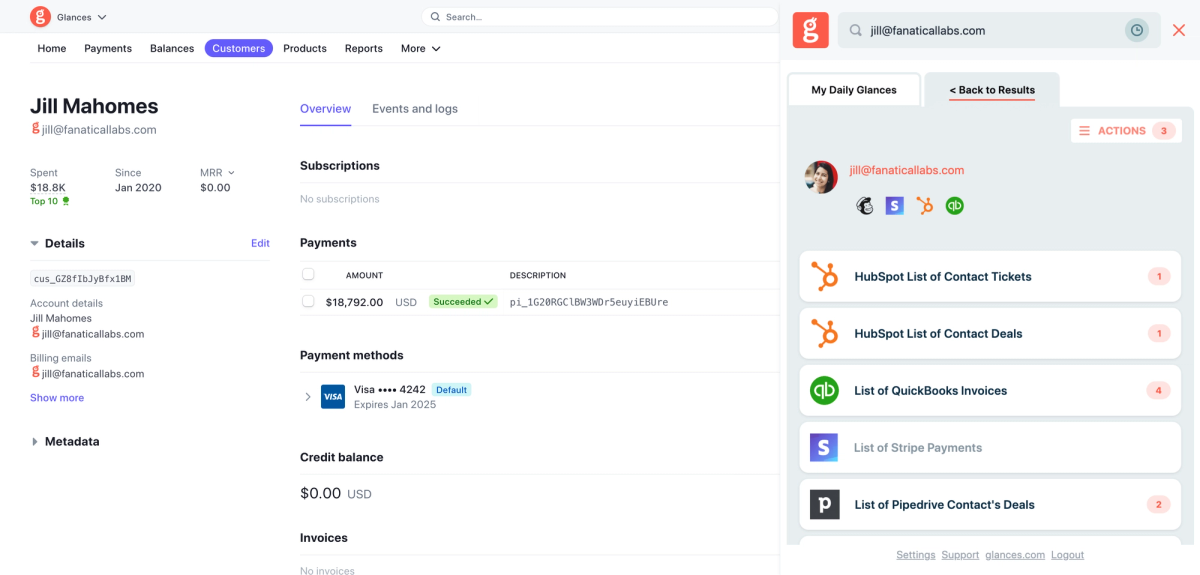The width and height of the screenshot is (1200, 575).
Task: Click the Glances panel search icon
Action: click(x=856, y=31)
